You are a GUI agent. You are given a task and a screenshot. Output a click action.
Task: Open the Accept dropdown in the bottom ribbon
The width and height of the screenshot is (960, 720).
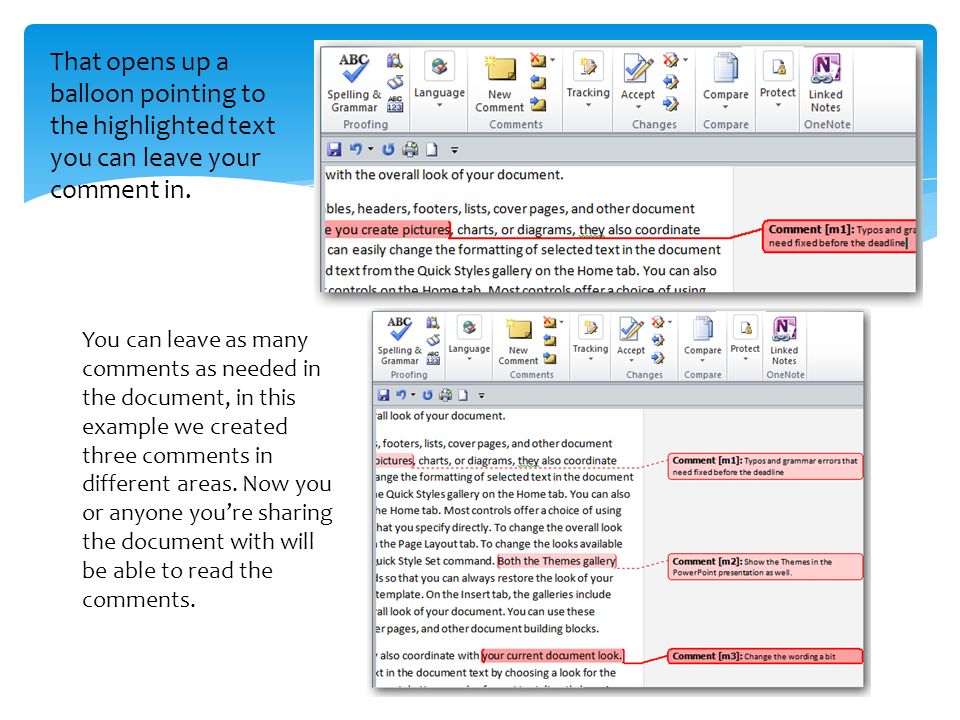pos(631,360)
